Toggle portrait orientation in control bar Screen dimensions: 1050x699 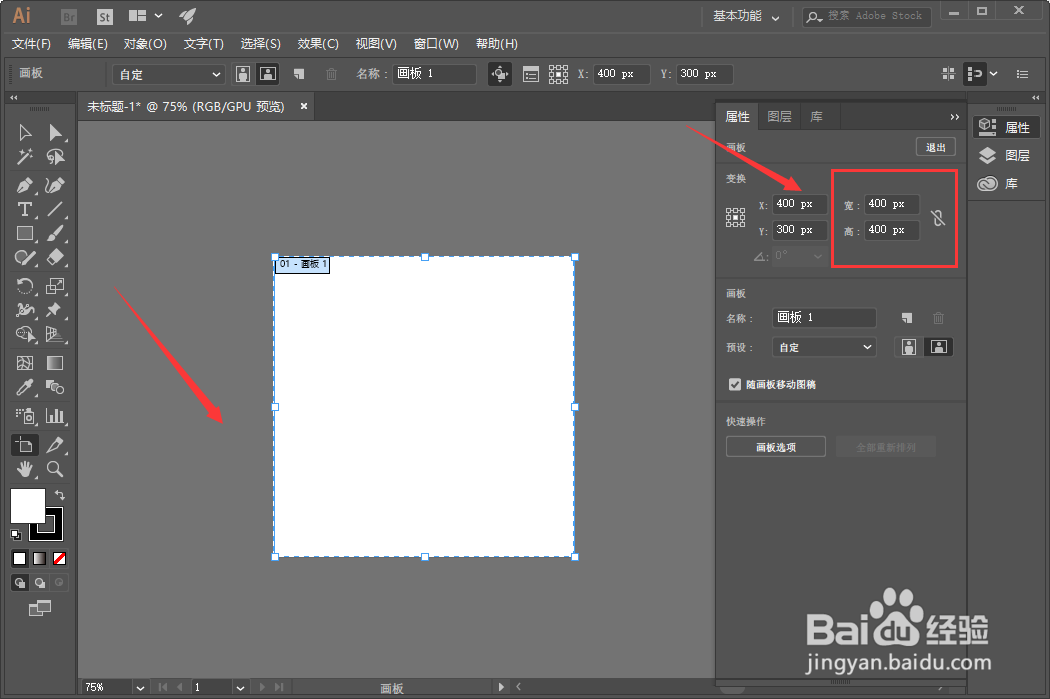click(x=244, y=74)
